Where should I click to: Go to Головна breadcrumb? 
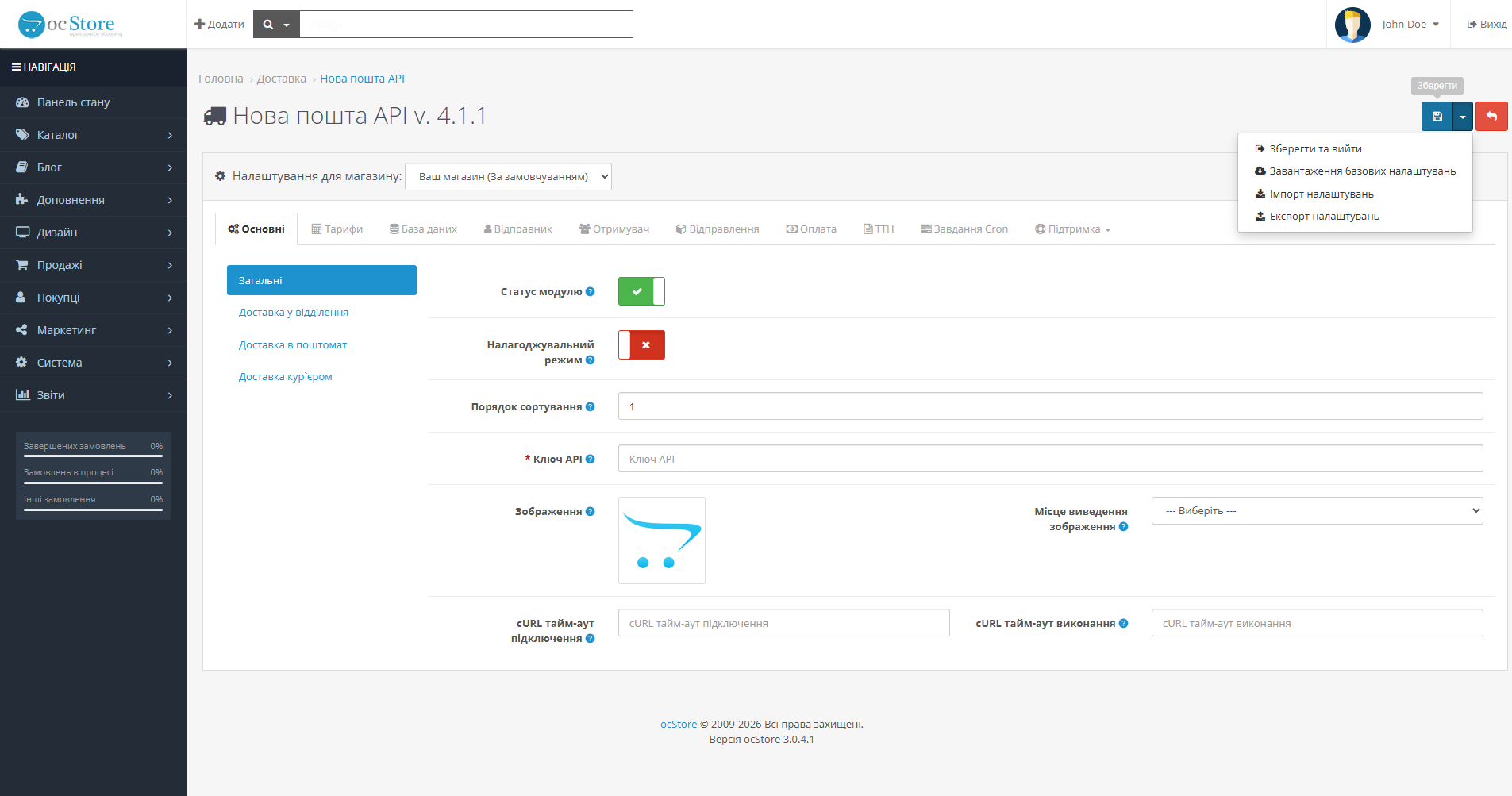click(x=221, y=79)
